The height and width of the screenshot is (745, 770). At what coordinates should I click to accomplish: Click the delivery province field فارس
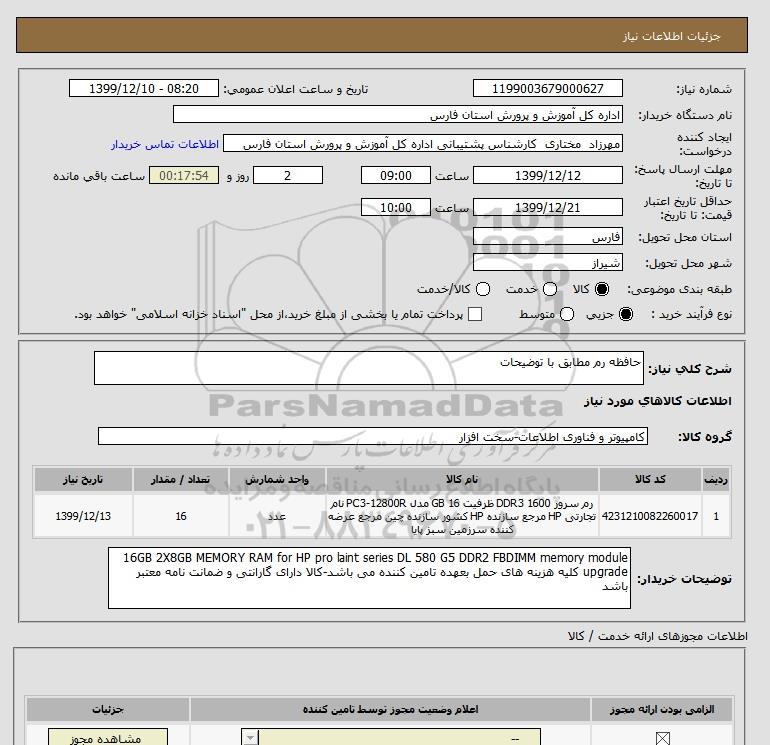[548, 237]
